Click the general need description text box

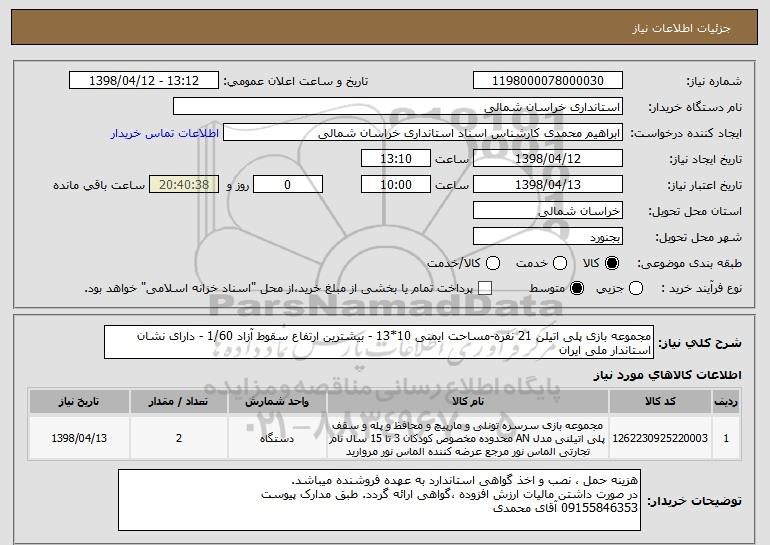click(x=379, y=342)
